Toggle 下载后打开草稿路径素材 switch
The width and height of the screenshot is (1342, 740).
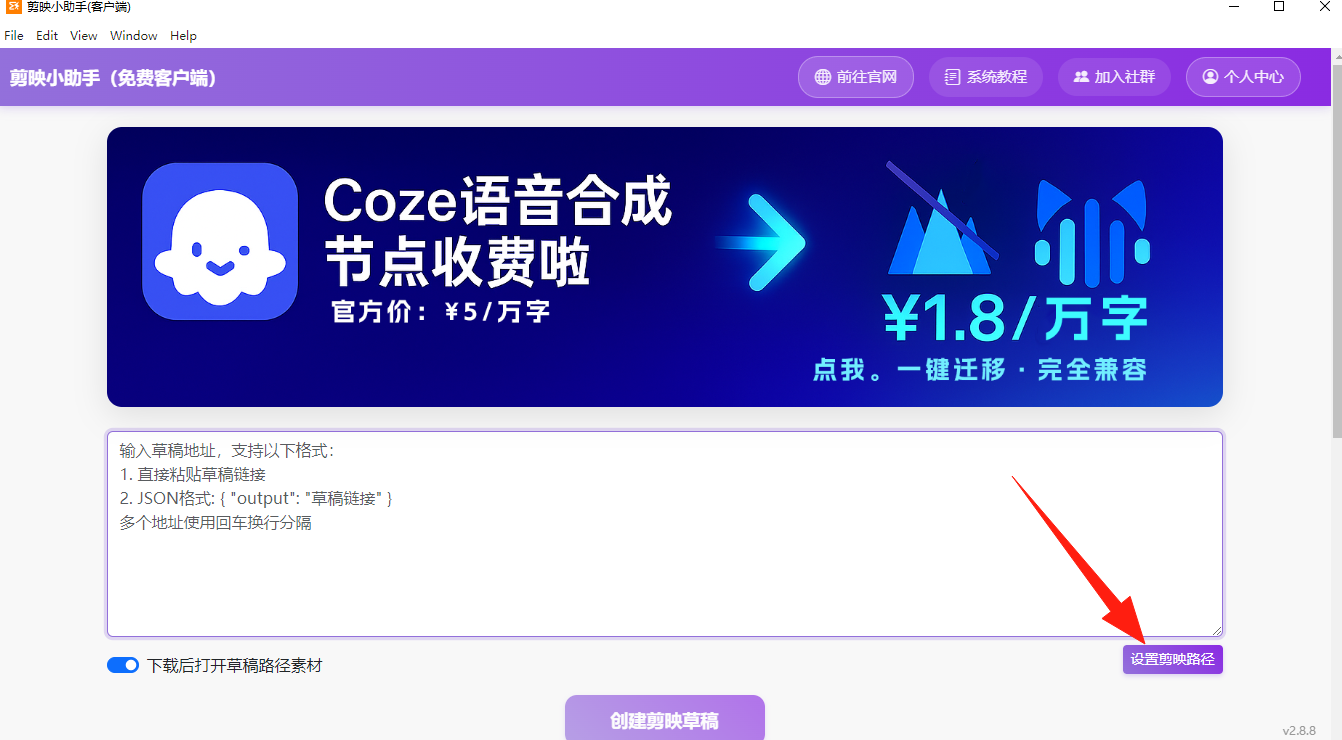123,665
